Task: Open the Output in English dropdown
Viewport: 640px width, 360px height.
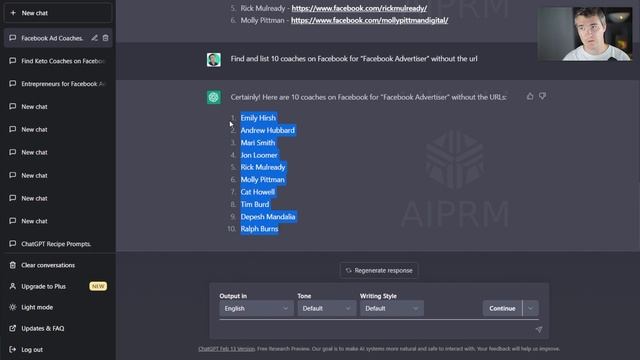Action: point(256,309)
